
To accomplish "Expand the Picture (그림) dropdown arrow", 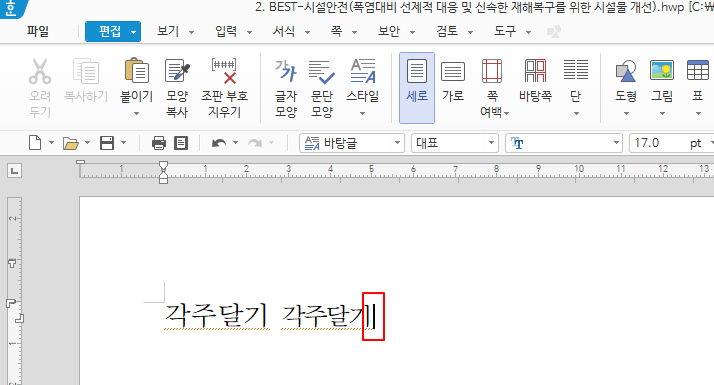I will click(x=662, y=113).
